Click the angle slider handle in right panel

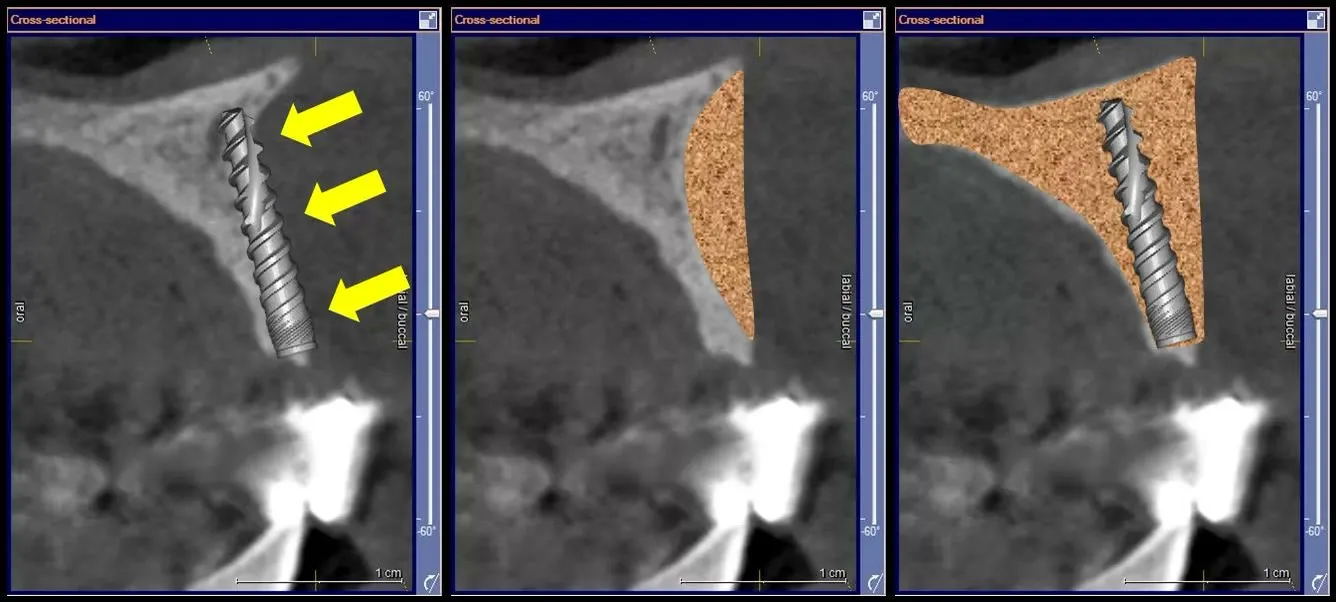[1322, 313]
